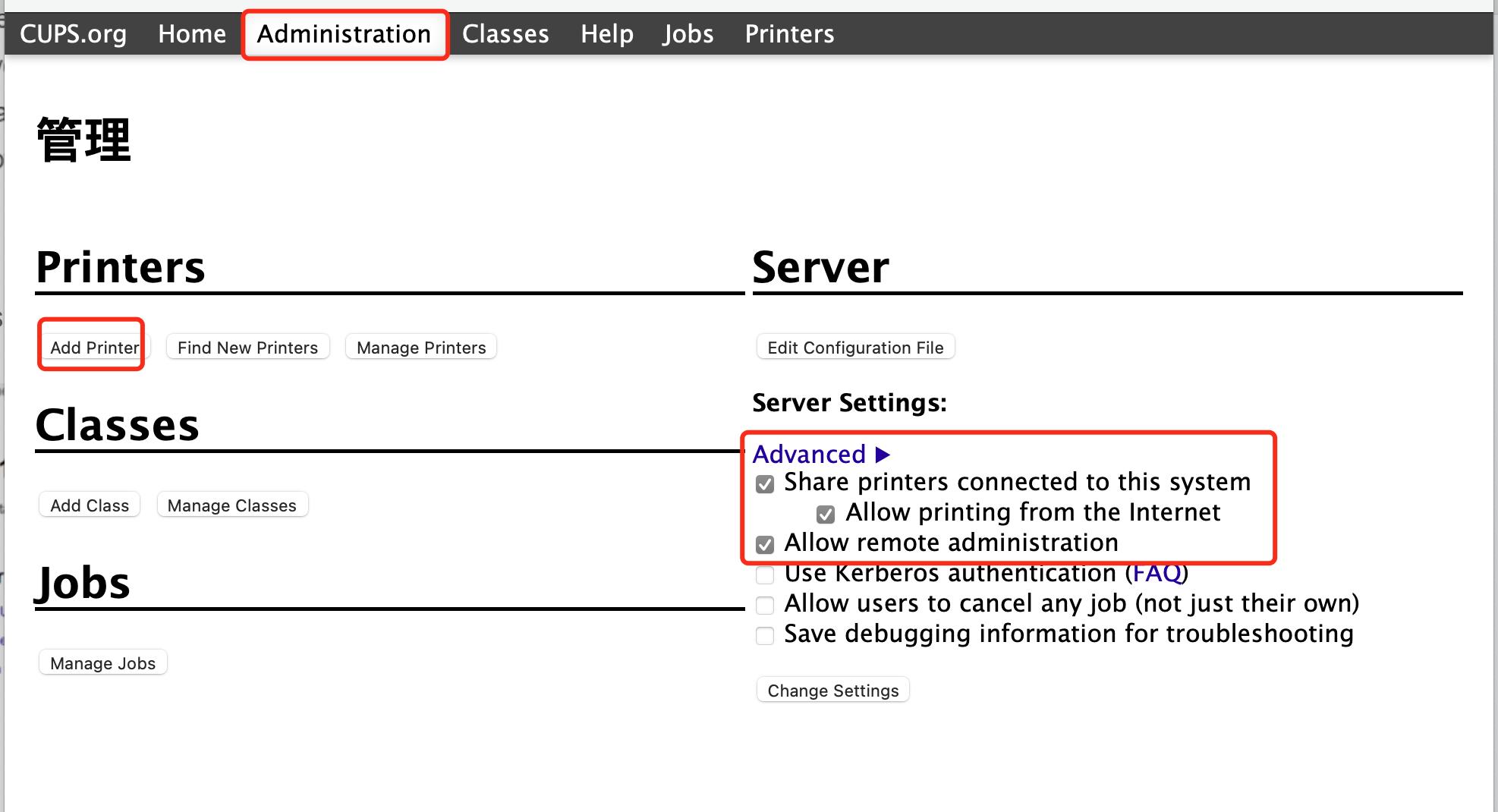Open the Kerberos FAQ link
Viewport: 1498px width, 812px height.
pyautogui.click(x=1157, y=573)
